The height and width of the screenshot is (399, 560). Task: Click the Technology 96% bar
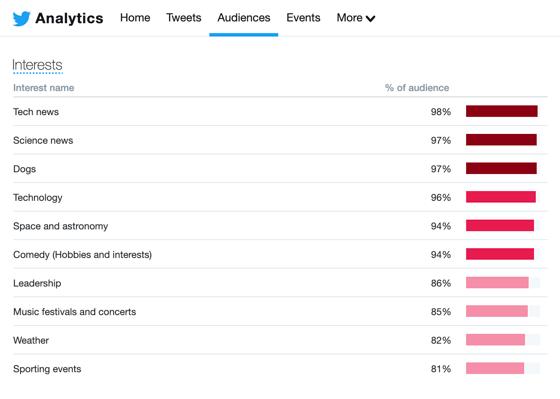[x=501, y=197]
